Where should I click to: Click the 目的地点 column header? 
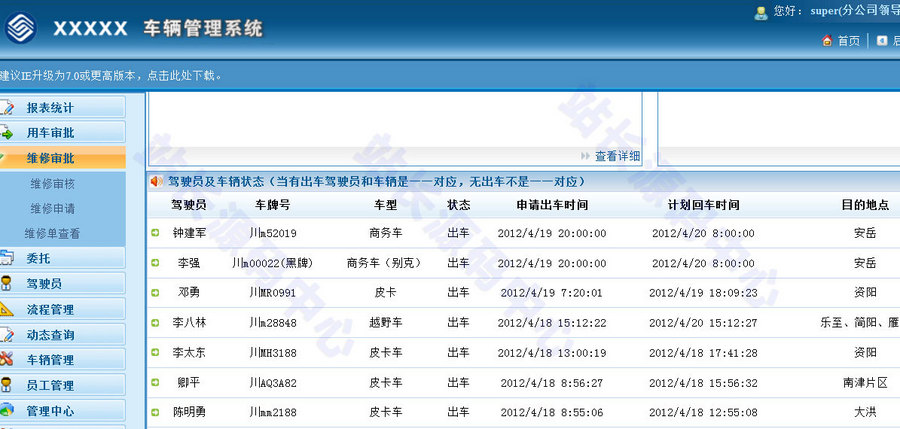point(865,204)
